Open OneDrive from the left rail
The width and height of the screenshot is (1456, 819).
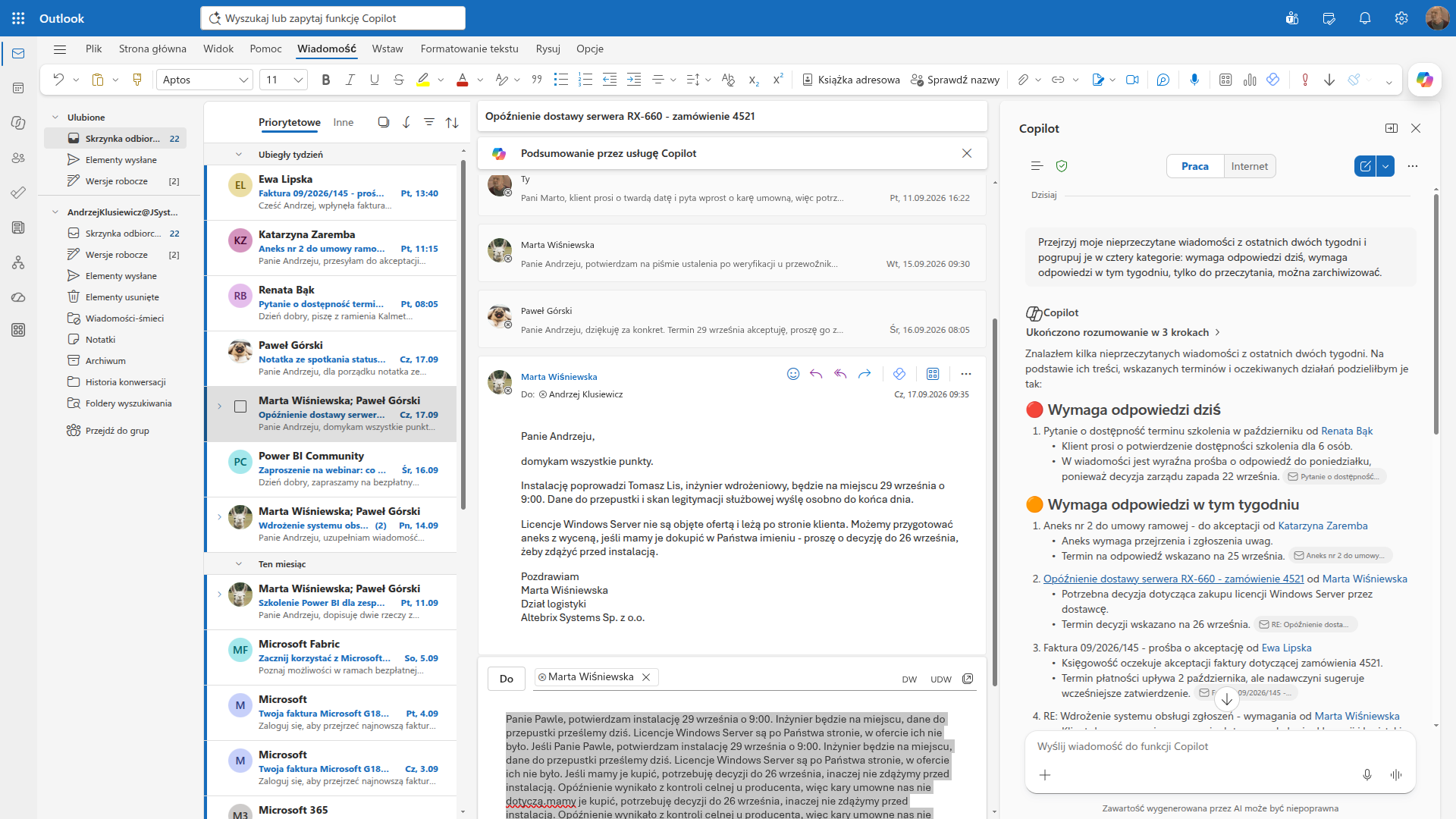[x=18, y=297]
